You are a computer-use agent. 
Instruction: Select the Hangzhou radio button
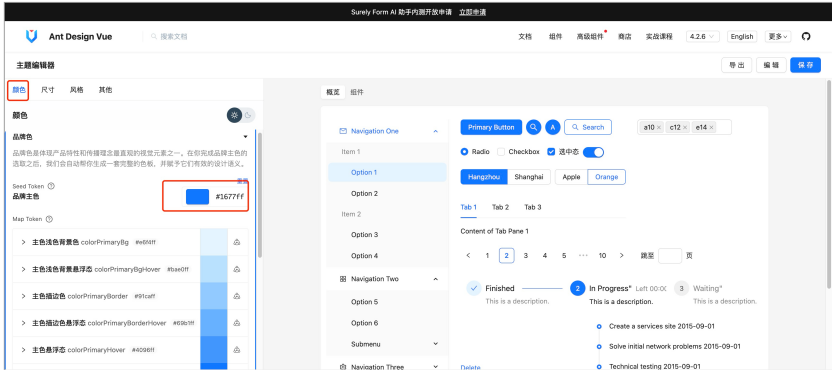point(484,177)
